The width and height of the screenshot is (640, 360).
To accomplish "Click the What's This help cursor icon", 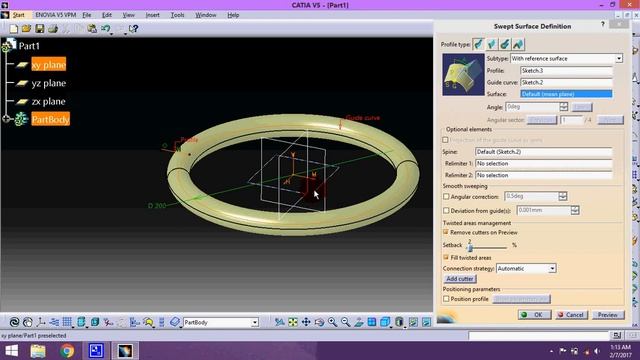I will 133,29.
